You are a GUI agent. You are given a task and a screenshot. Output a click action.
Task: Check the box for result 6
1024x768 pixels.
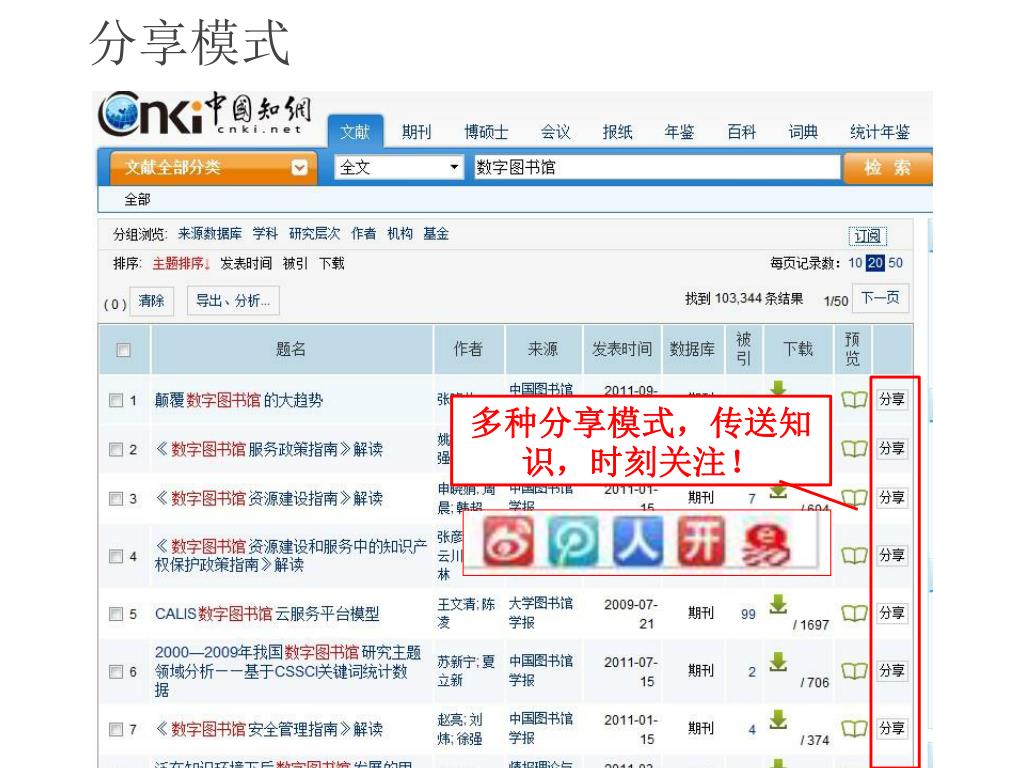point(116,671)
